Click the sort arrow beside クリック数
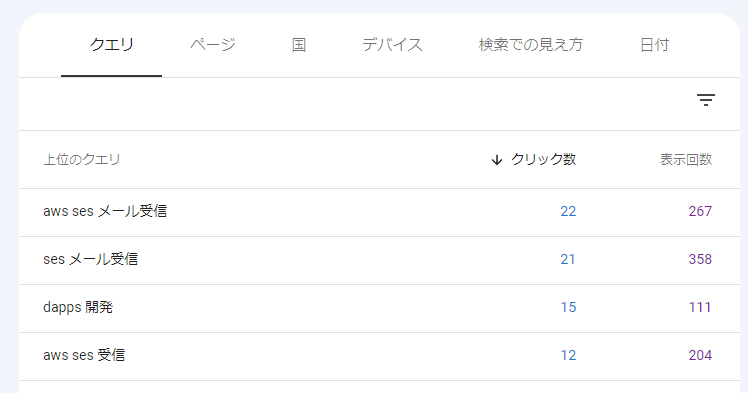The image size is (748, 393). click(x=497, y=160)
